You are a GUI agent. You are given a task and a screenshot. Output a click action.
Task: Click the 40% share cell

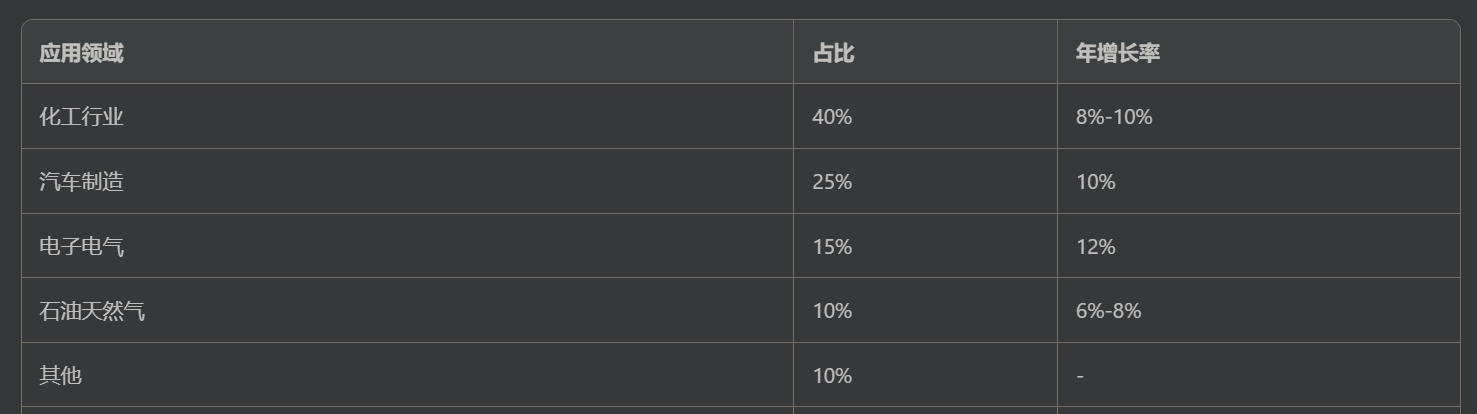(x=926, y=117)
